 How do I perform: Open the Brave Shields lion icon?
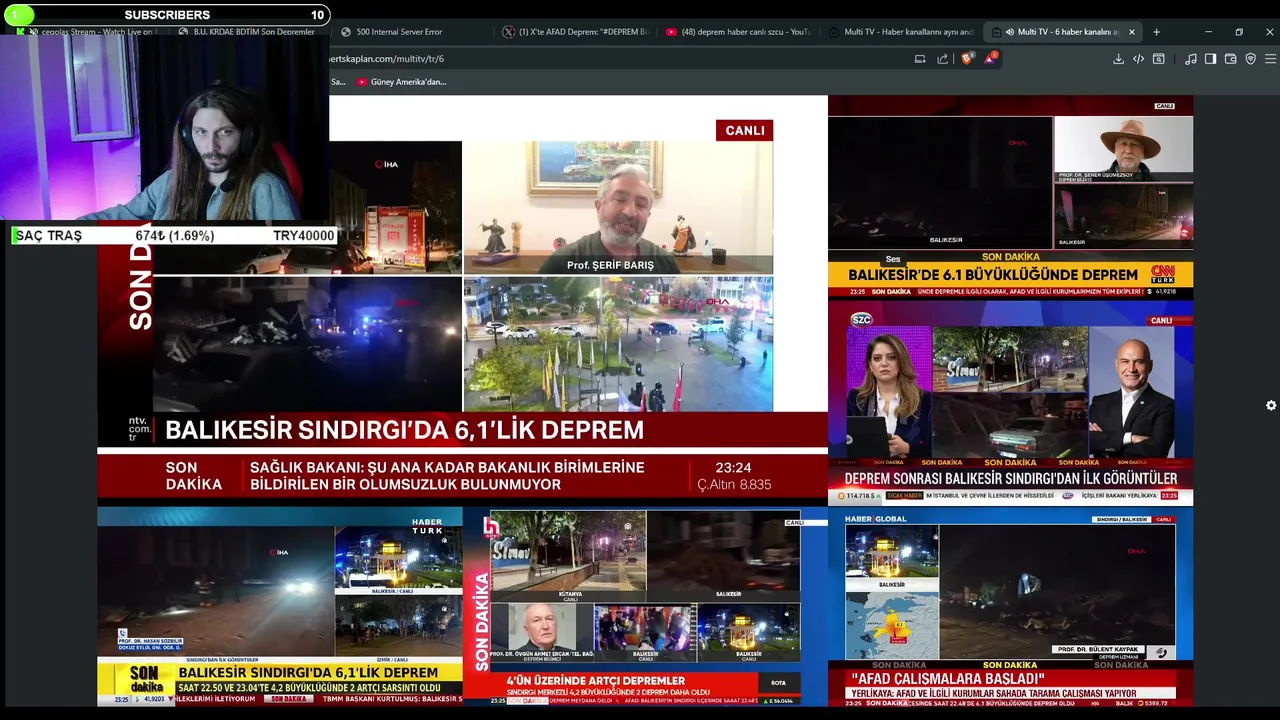(966, 59)
